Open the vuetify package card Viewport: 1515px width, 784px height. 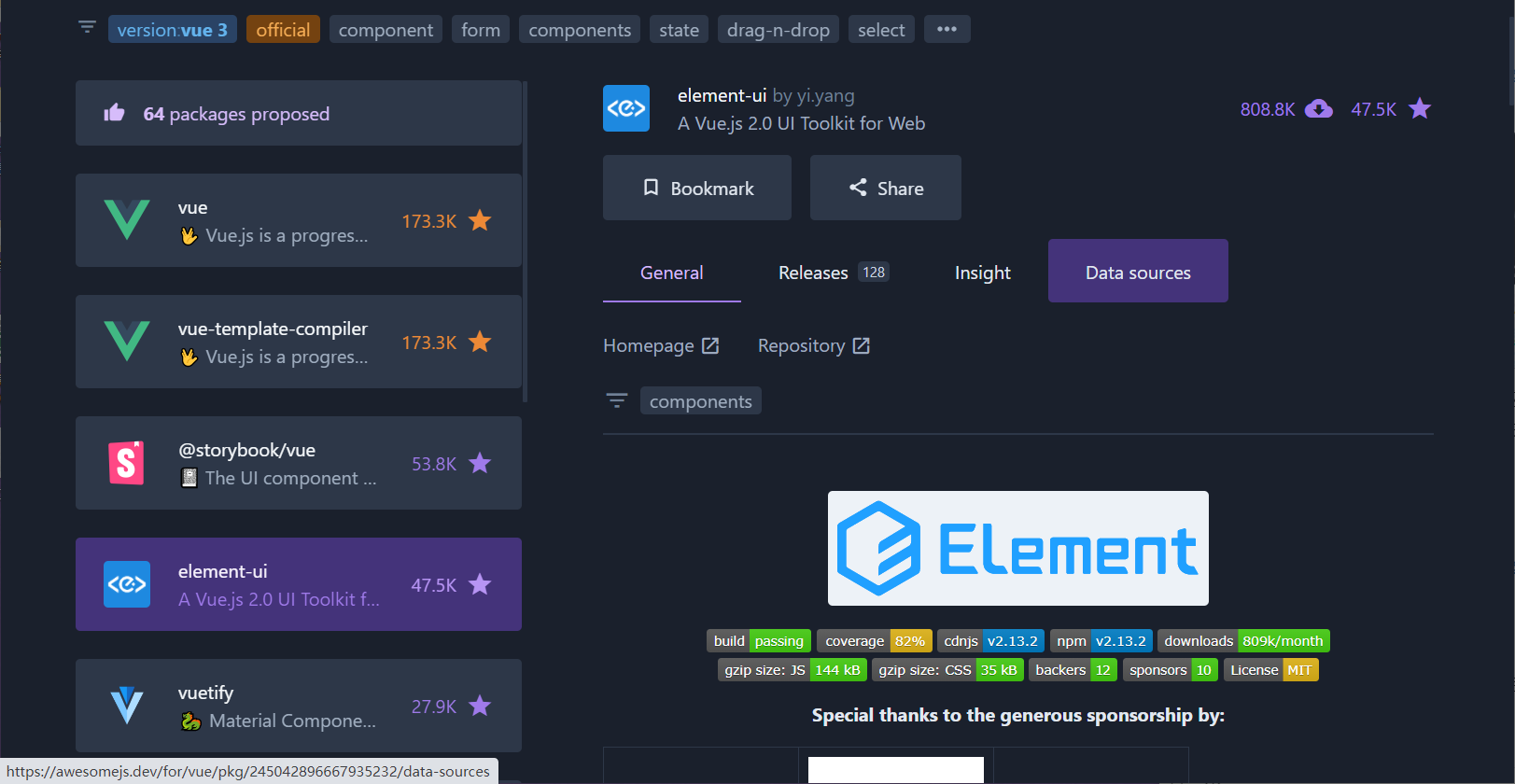(x=299, y=706)
